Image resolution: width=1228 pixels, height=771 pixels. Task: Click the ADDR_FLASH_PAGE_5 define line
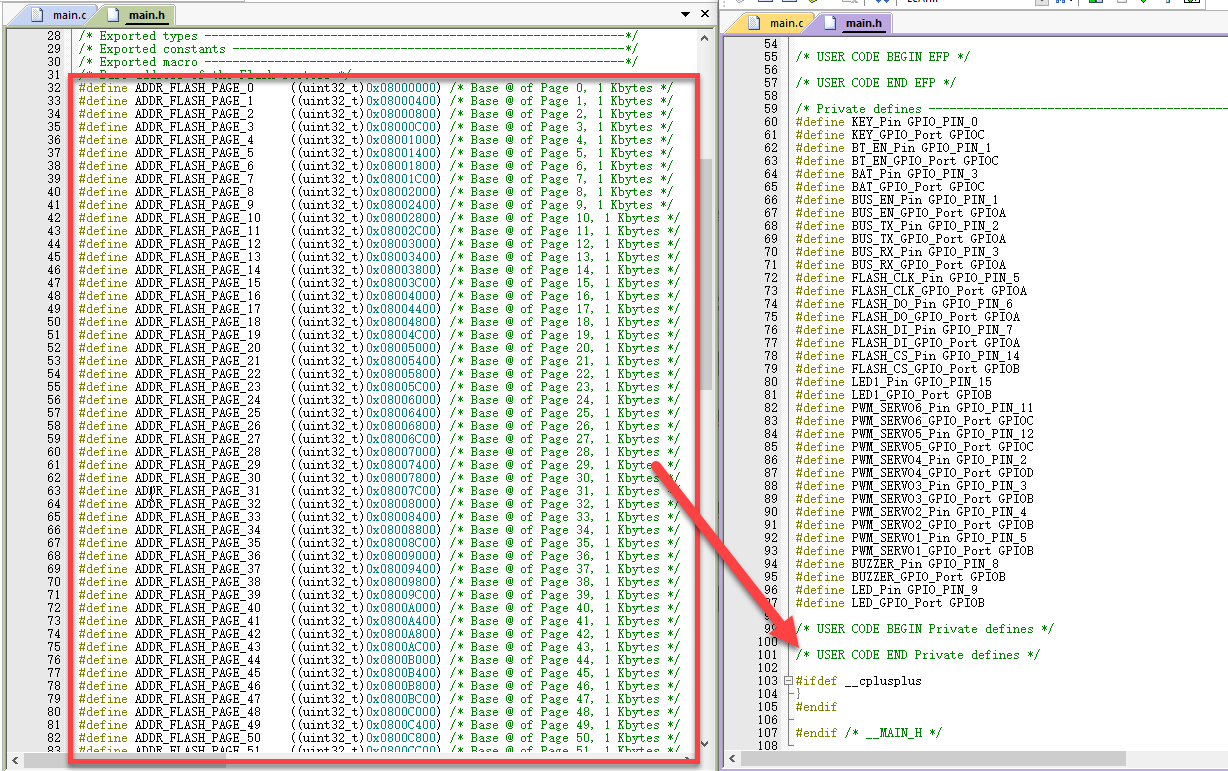[377, 153]
